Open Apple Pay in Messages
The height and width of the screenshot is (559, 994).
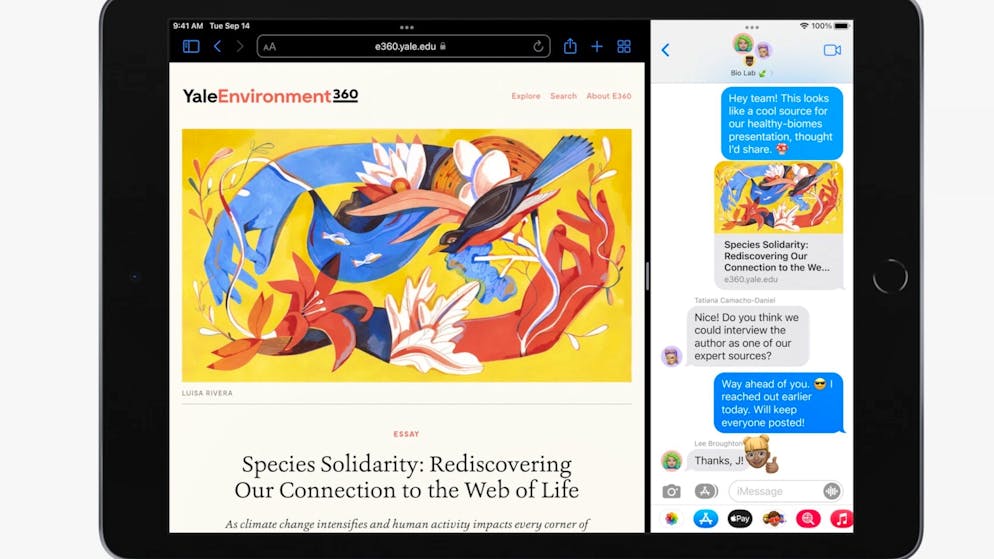coord(740,519)
